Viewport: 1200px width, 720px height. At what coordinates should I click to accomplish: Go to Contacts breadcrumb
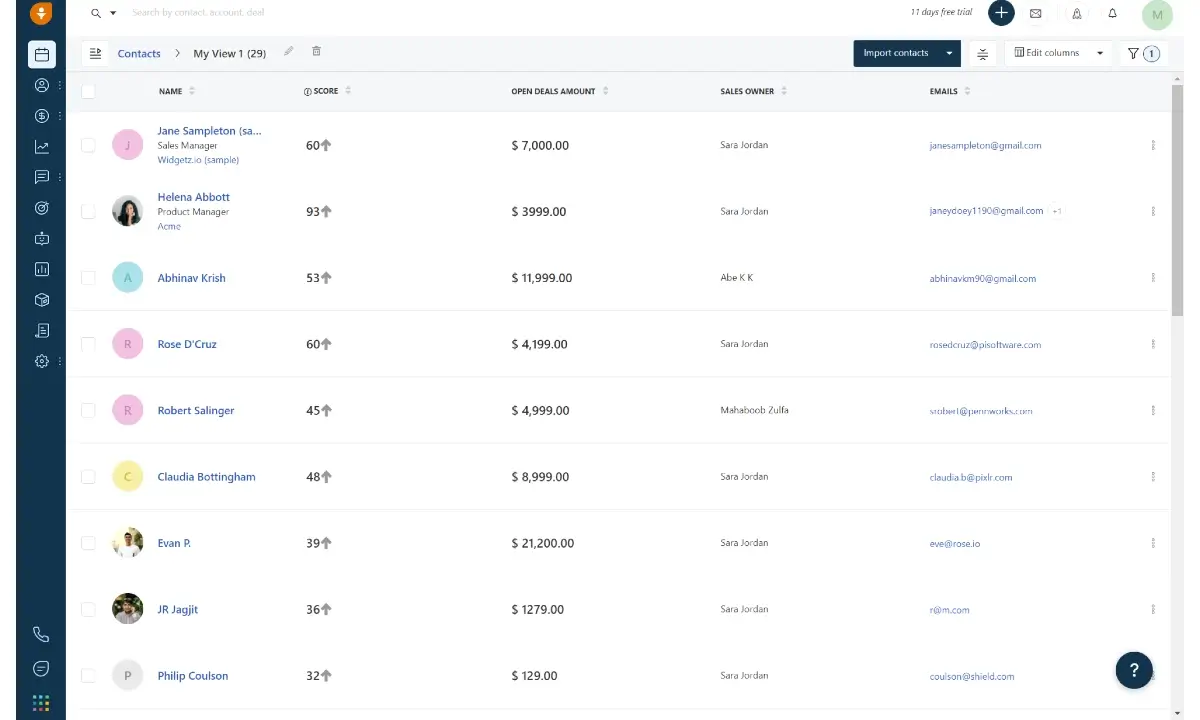[x=139, y=53]
